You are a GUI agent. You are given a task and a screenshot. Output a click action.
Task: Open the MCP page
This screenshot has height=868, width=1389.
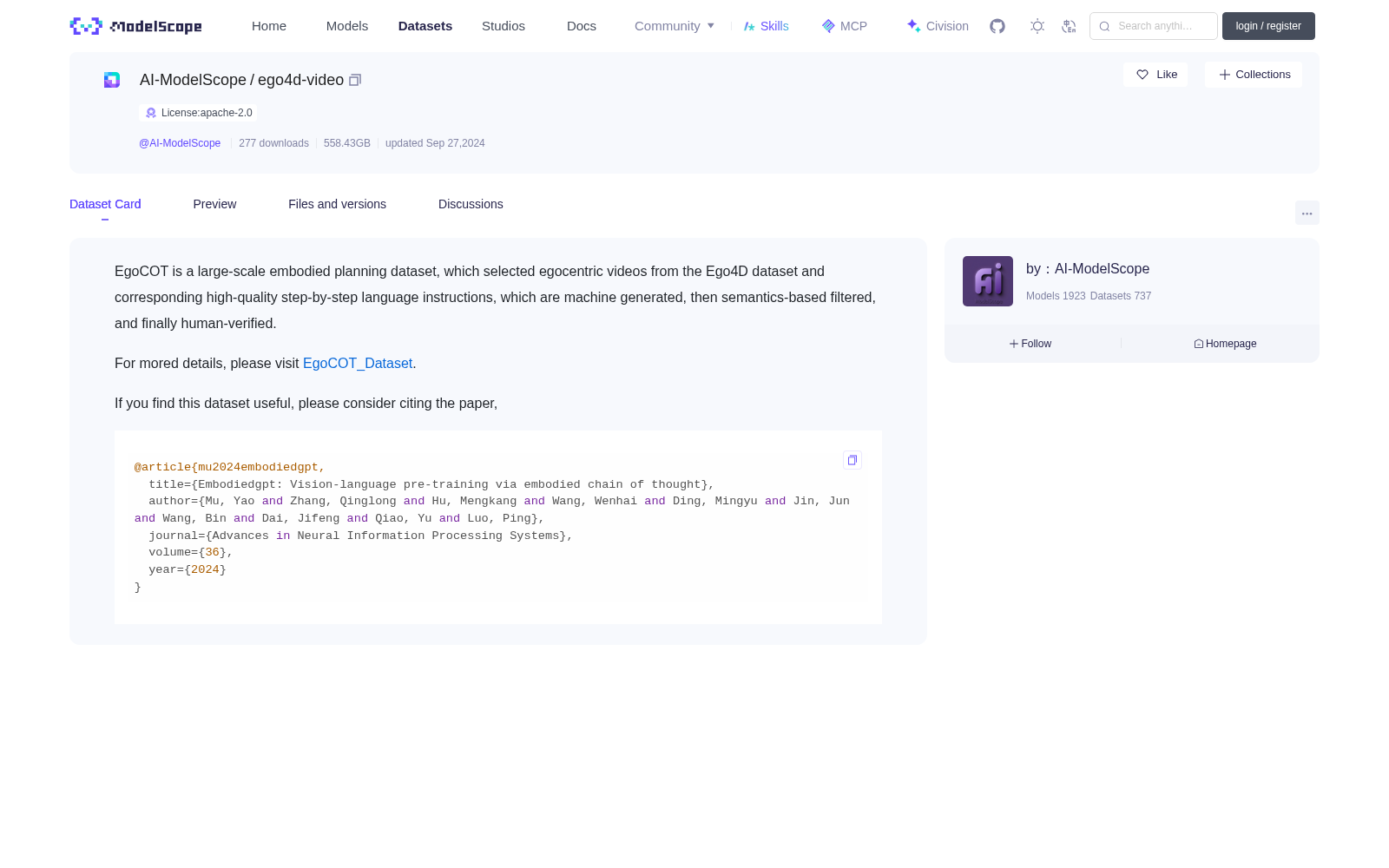[845, 26]
